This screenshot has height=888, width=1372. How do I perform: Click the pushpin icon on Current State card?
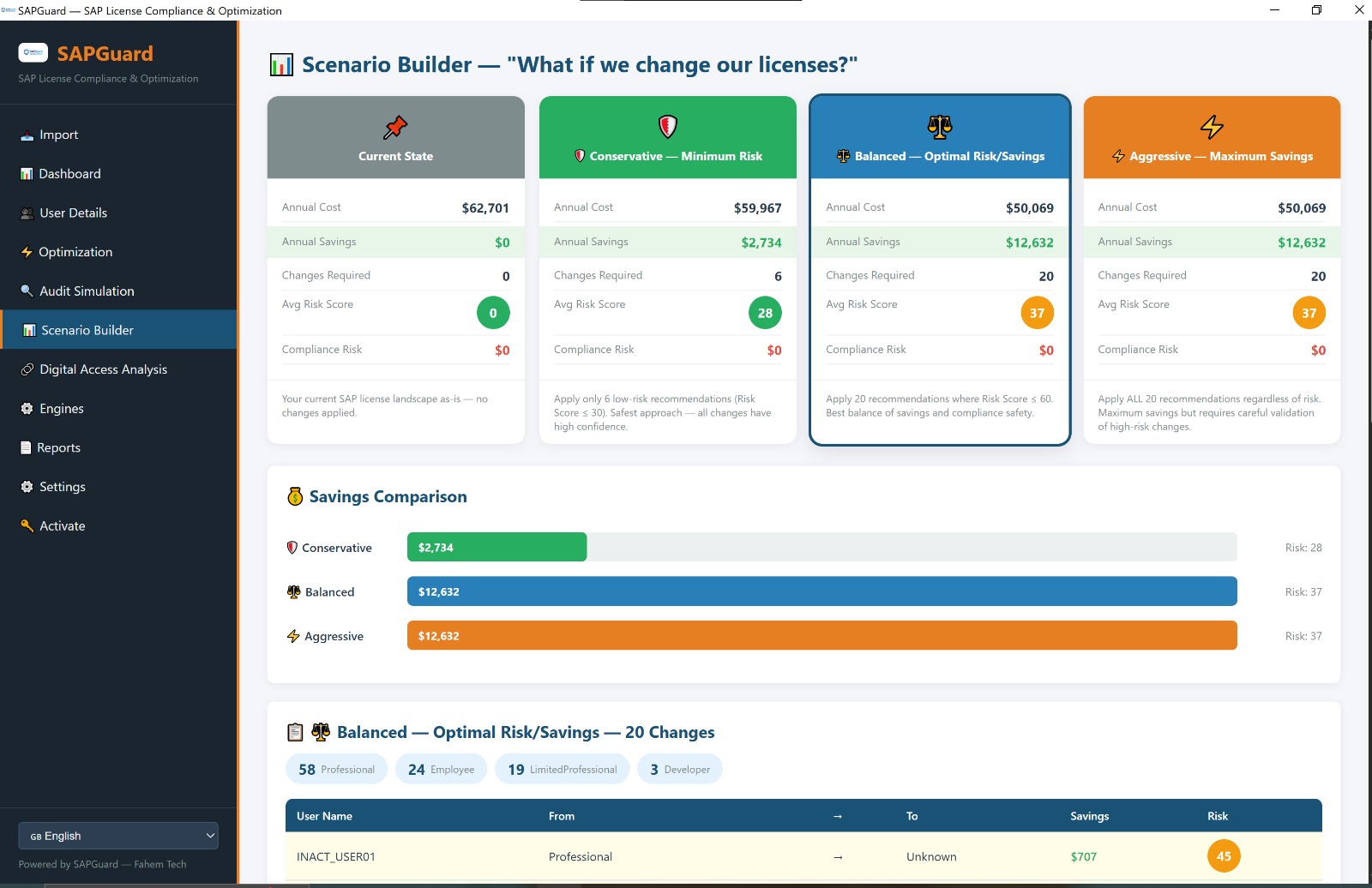point(395,127)
